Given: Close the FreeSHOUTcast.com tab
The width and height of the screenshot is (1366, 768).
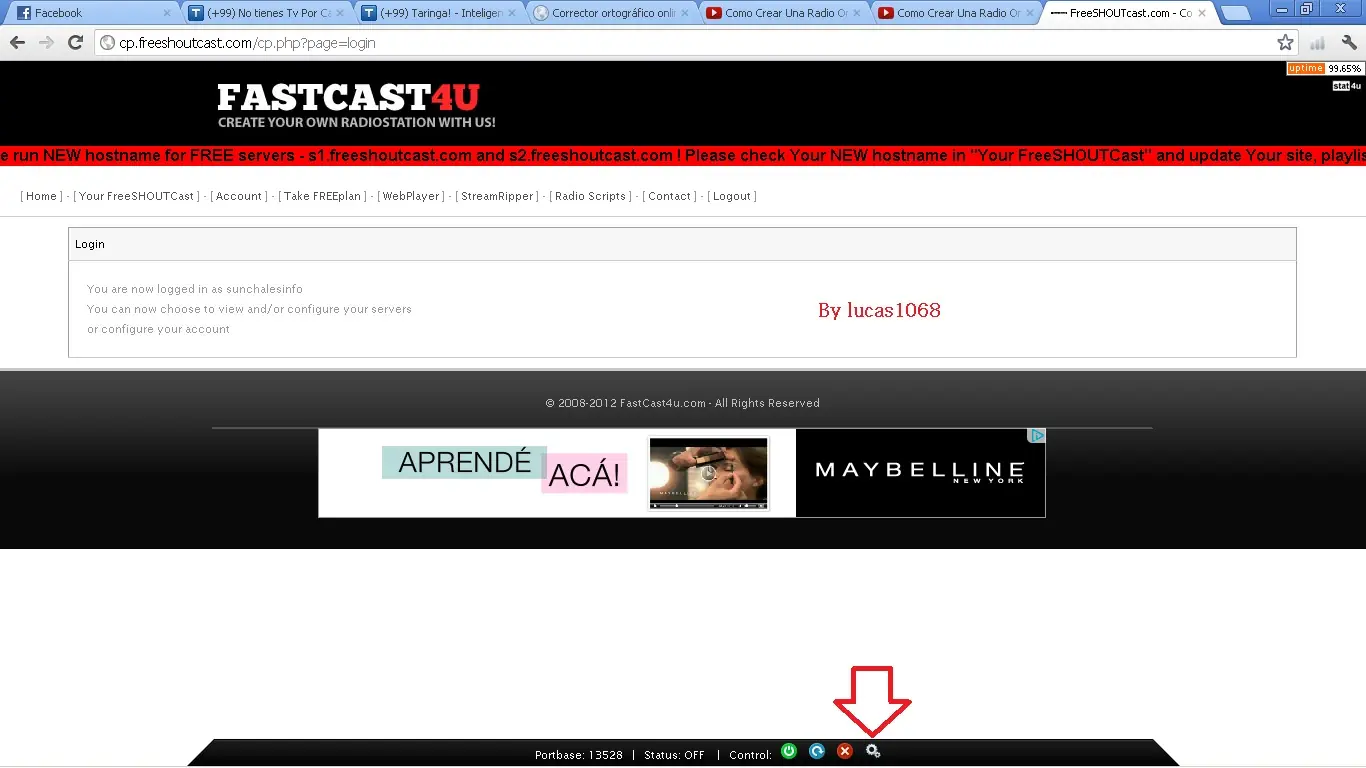Looking at the screenshot, I should 1203,13.
